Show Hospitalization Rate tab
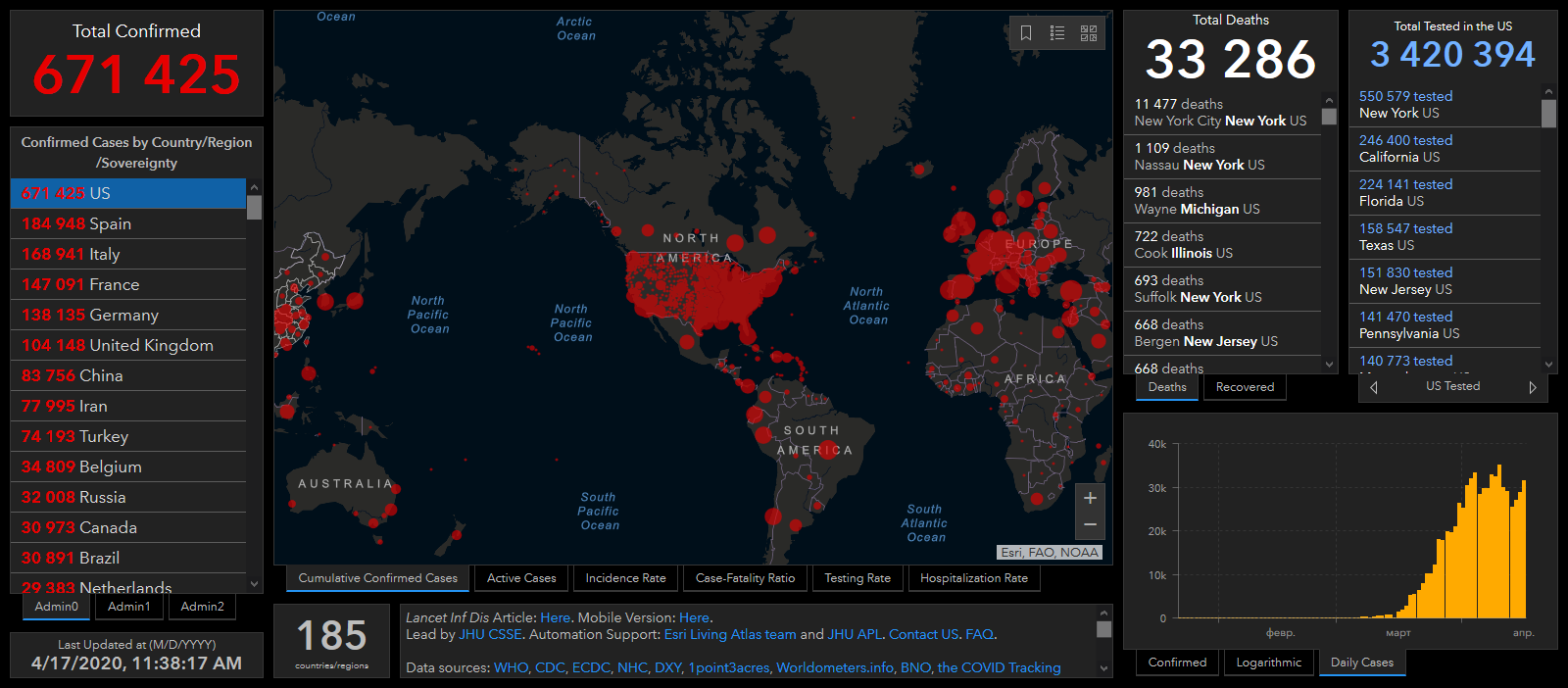This screenshot has height=688, width=1568. [x=974, y=578]
